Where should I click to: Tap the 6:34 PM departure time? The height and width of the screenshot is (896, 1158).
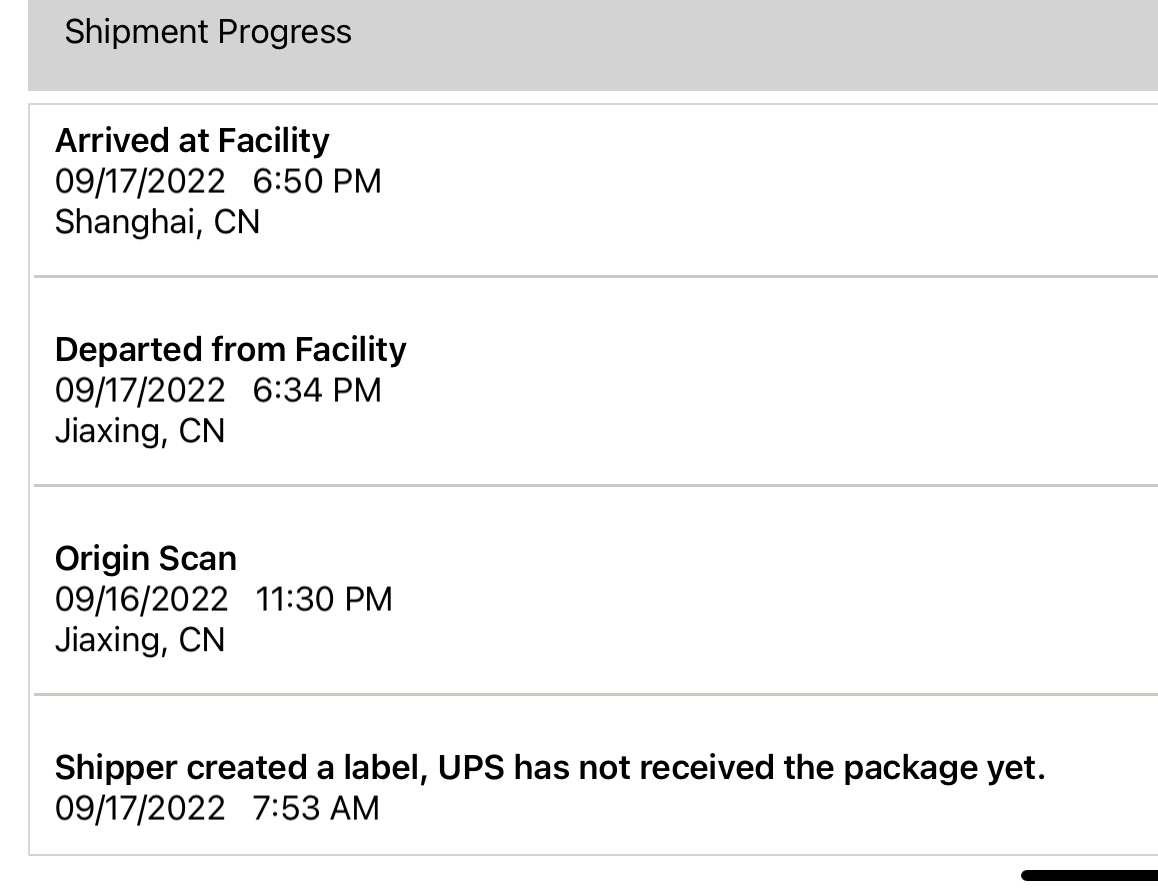click(317, 390)
